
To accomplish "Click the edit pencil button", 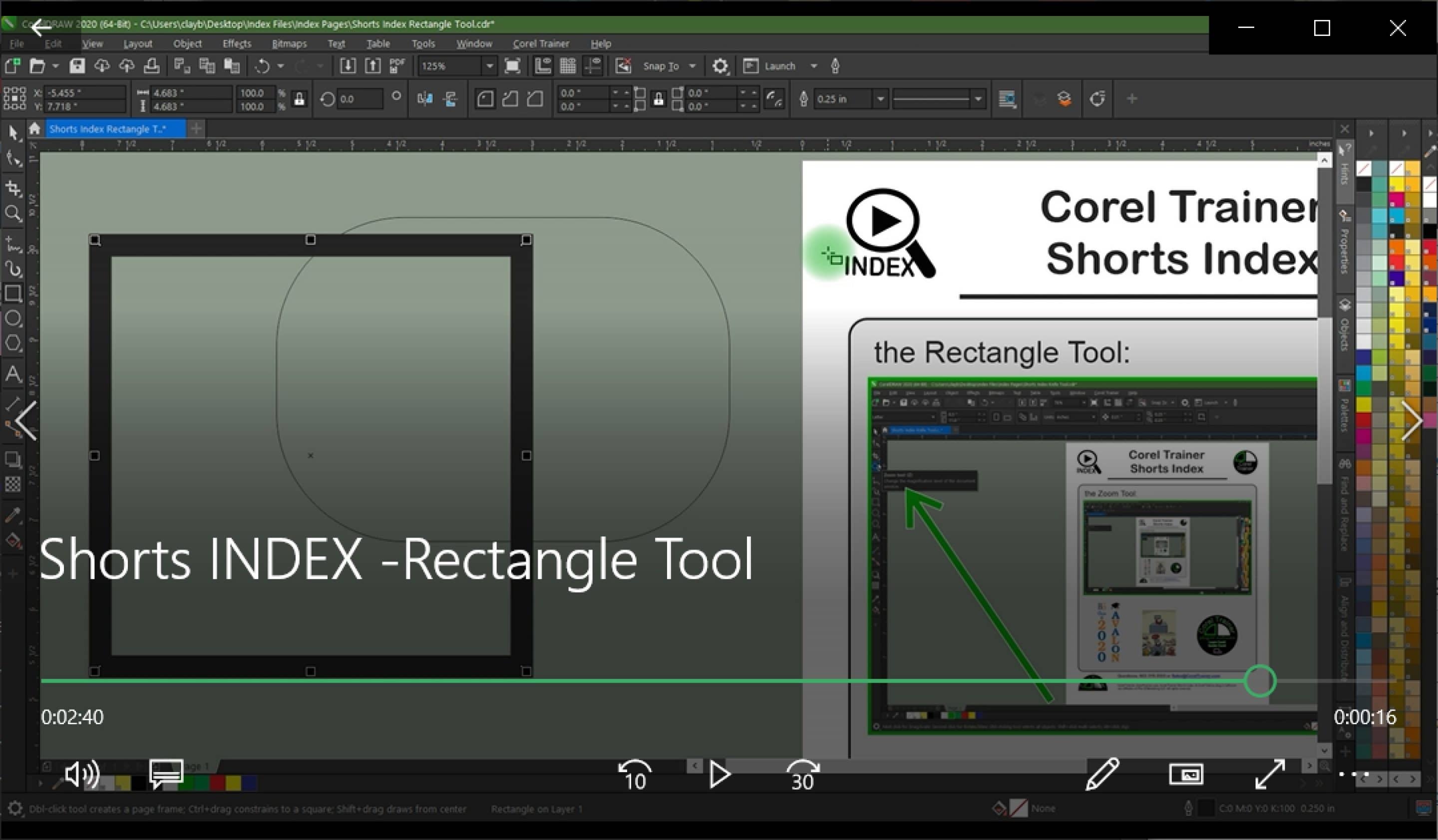I will point(1102,775).
